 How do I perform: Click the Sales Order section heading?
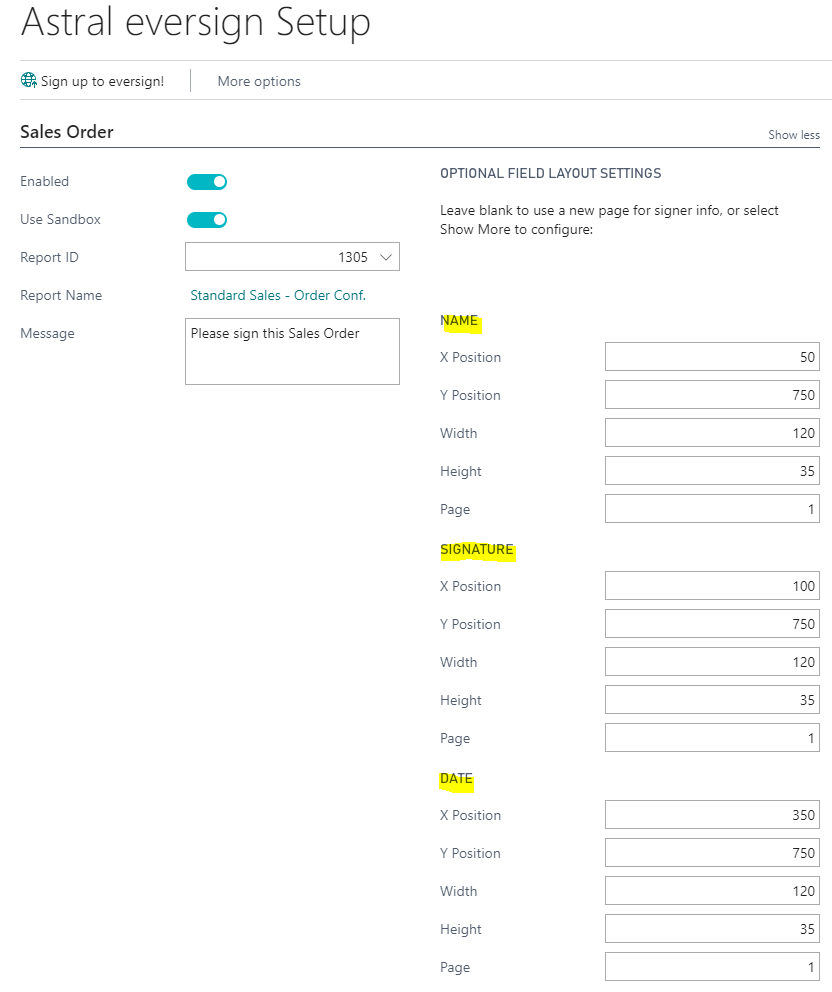tap(67, 132)
